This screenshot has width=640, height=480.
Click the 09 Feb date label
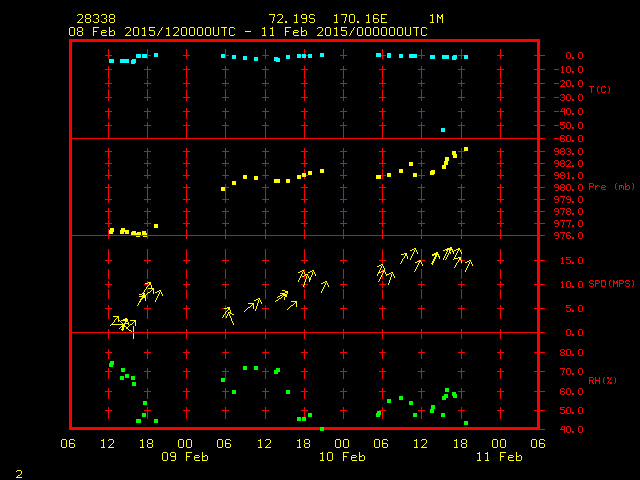point(185,457)
